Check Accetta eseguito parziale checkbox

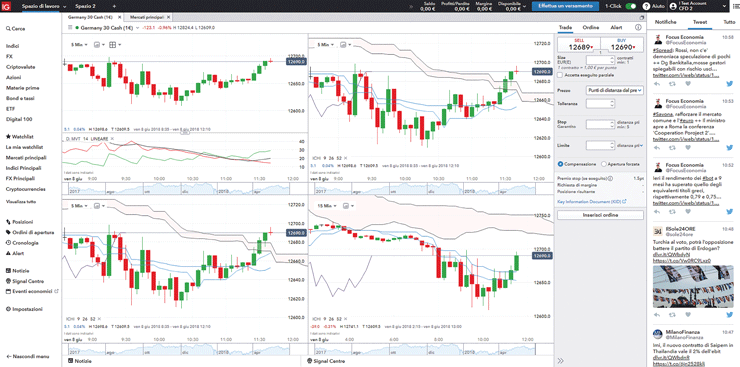pos(560,75)
